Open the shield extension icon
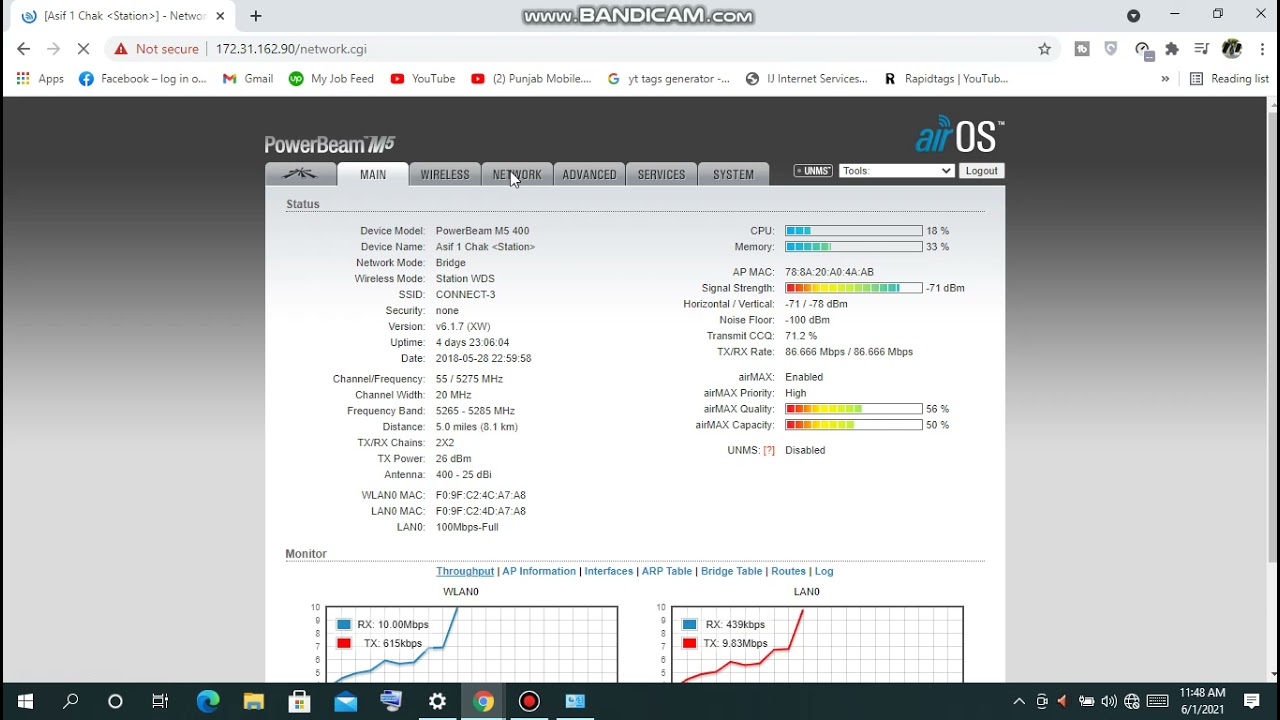 [1111, 49]
